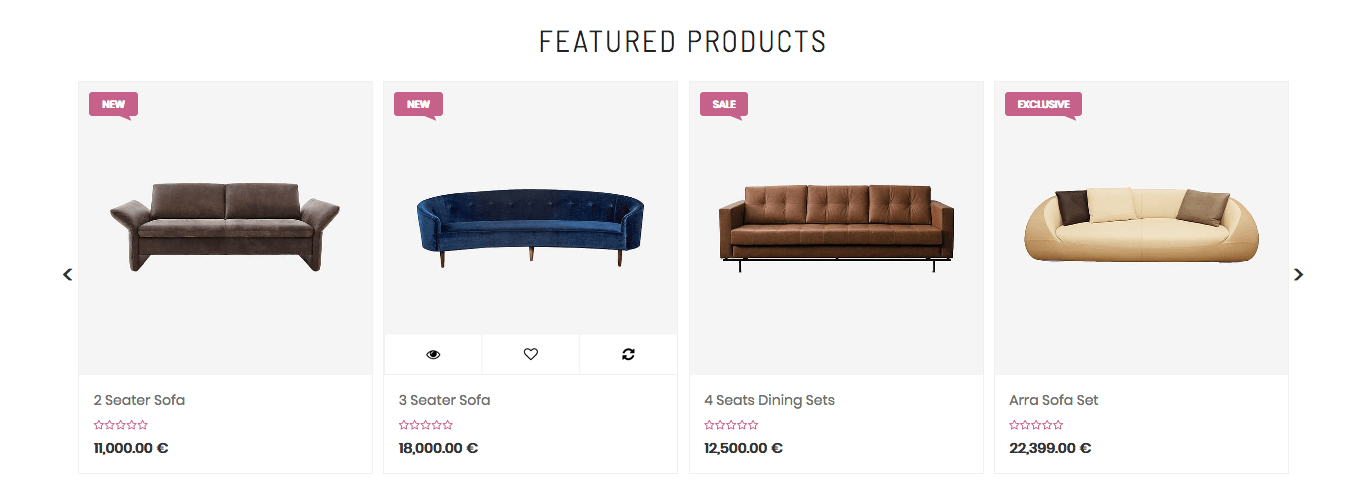The width and height of the screenshot is (1366, 504).
Task: Click the beige round sofa image
Action: pyautogui.click(x=1141, y=226)
